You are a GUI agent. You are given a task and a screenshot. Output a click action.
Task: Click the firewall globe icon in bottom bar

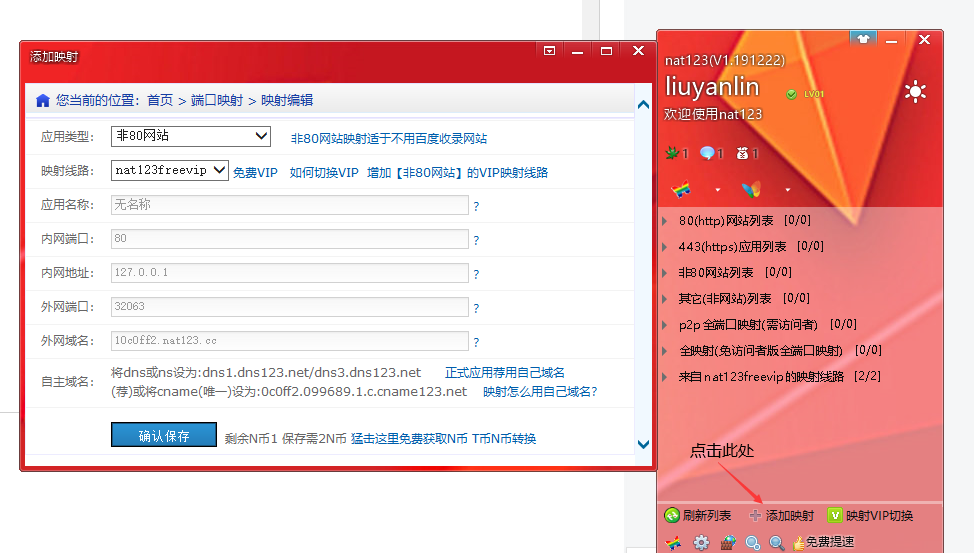tap(728, 542)
